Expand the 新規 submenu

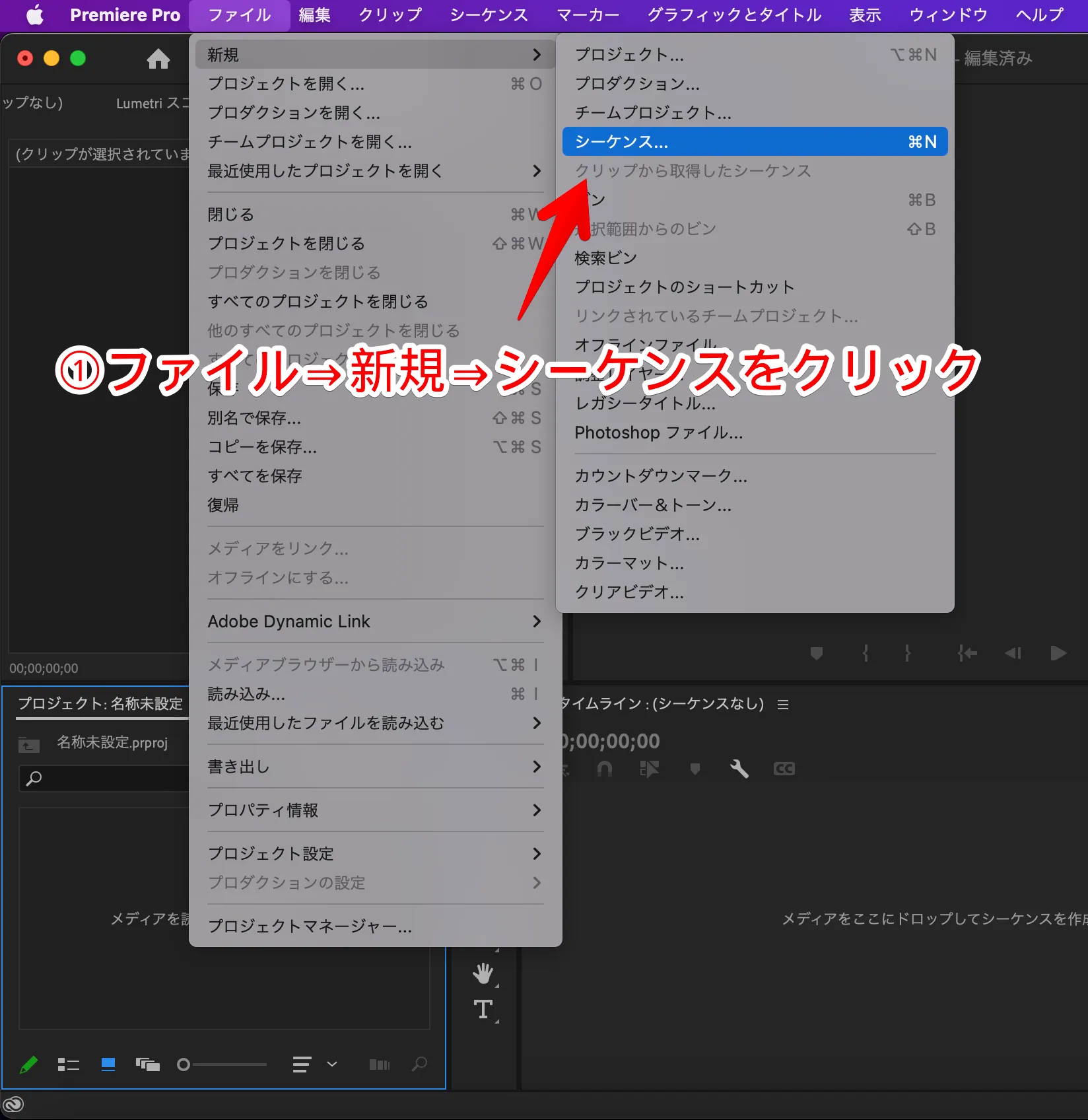[x=375, y=54]
